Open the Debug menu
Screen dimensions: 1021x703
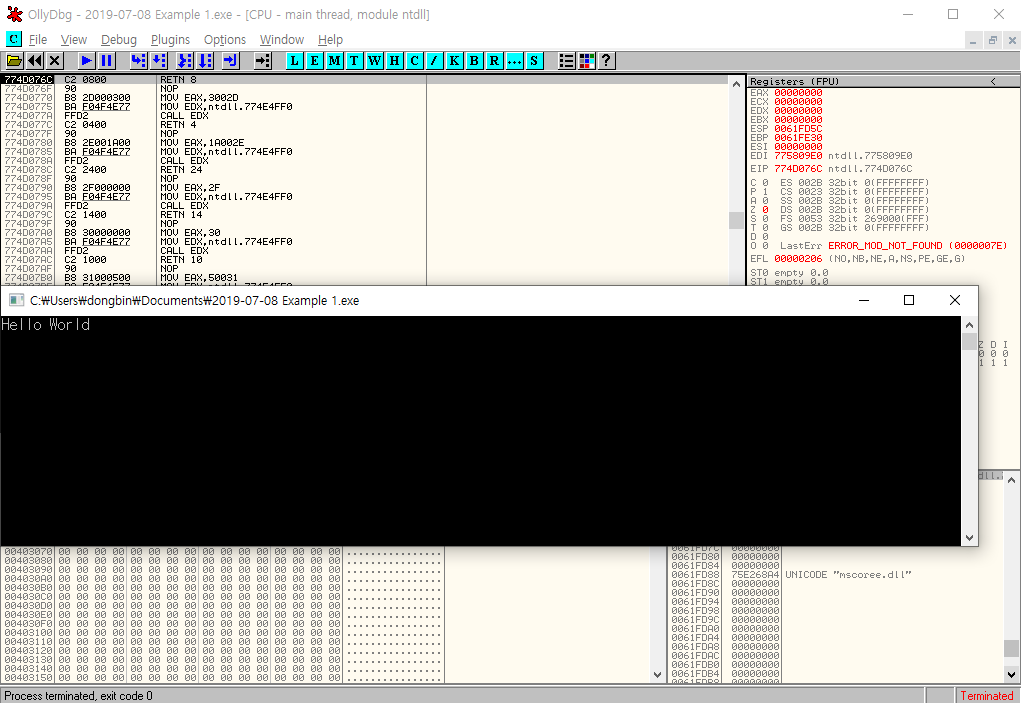point(119,40)
